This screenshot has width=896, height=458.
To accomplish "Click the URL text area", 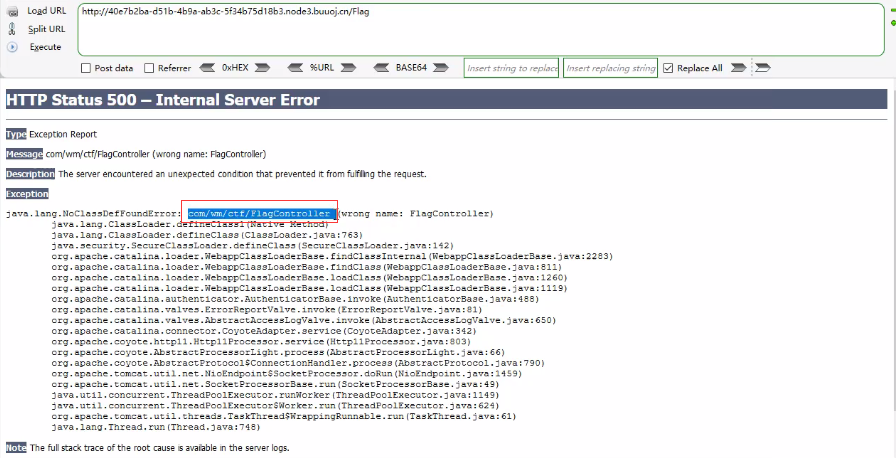I will (478, 30).
